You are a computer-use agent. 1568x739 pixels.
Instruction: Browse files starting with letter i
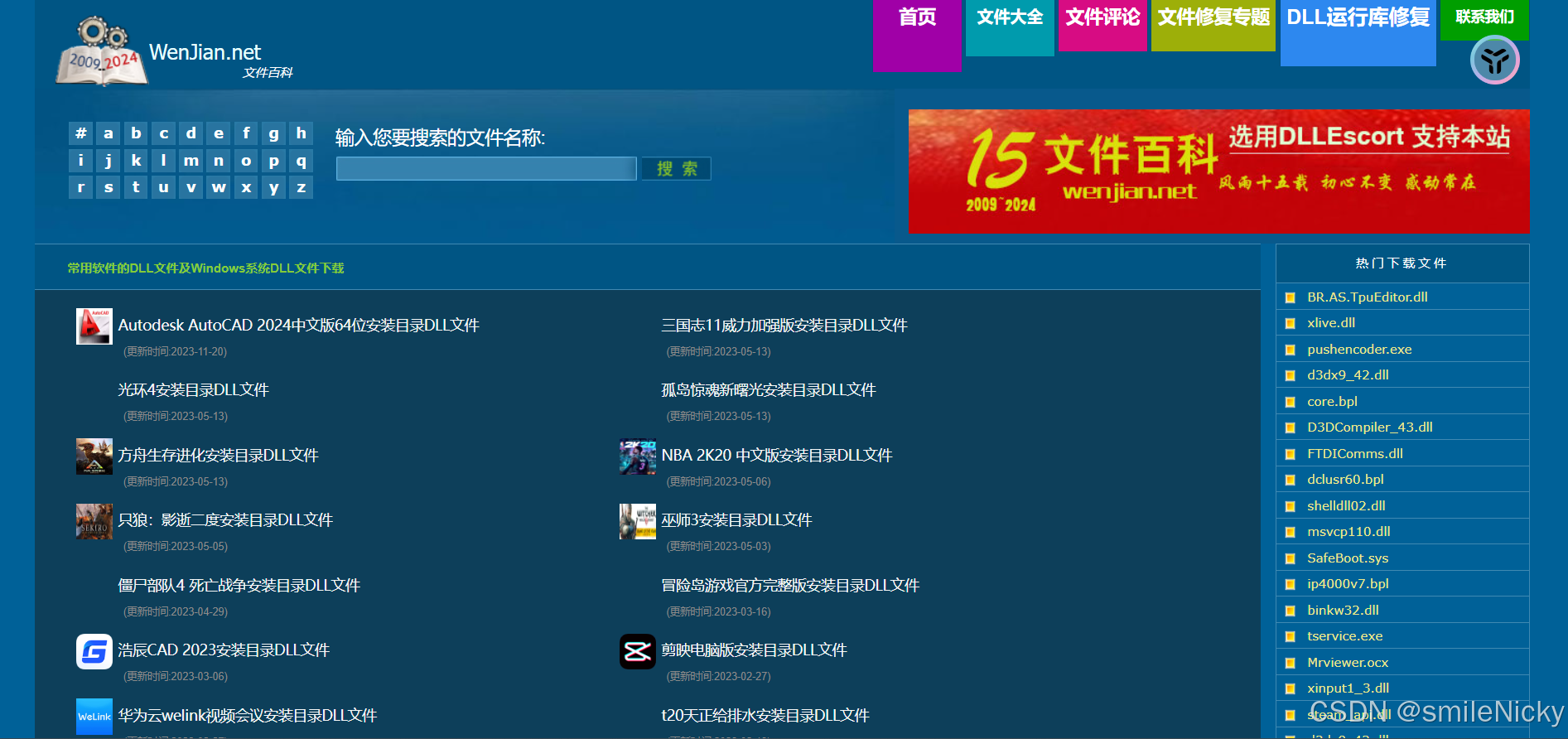[x=80, y=161]
